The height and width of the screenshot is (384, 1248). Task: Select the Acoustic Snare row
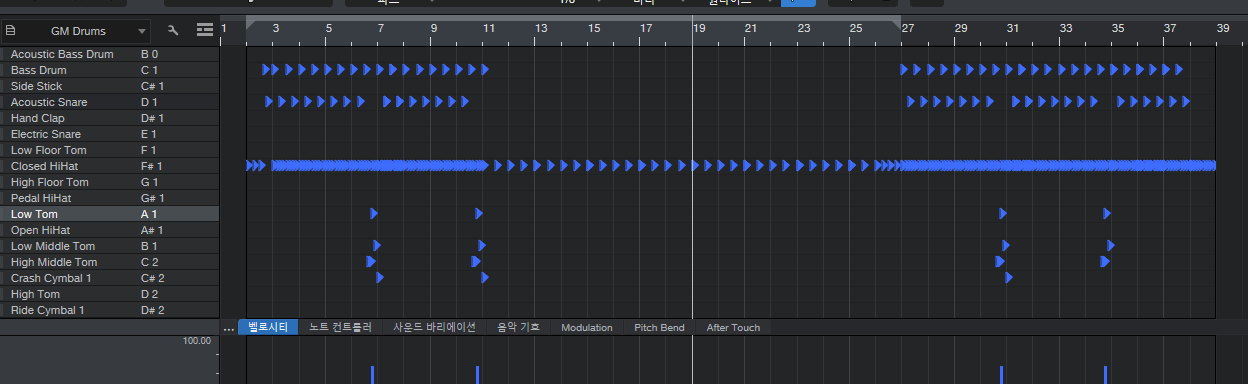click(110, 102)
